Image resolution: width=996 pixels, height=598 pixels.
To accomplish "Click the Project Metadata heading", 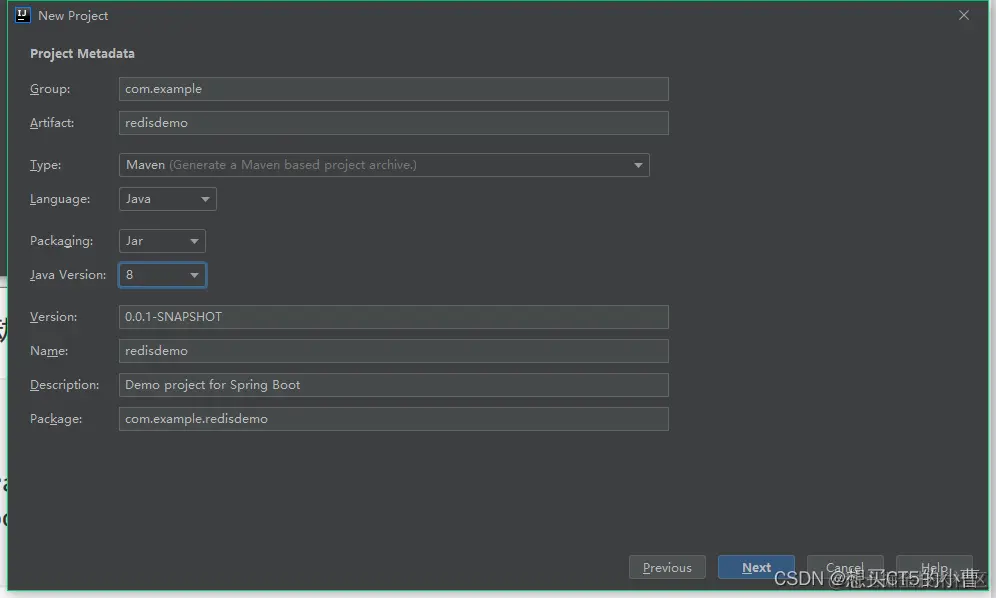I will 83,53.
